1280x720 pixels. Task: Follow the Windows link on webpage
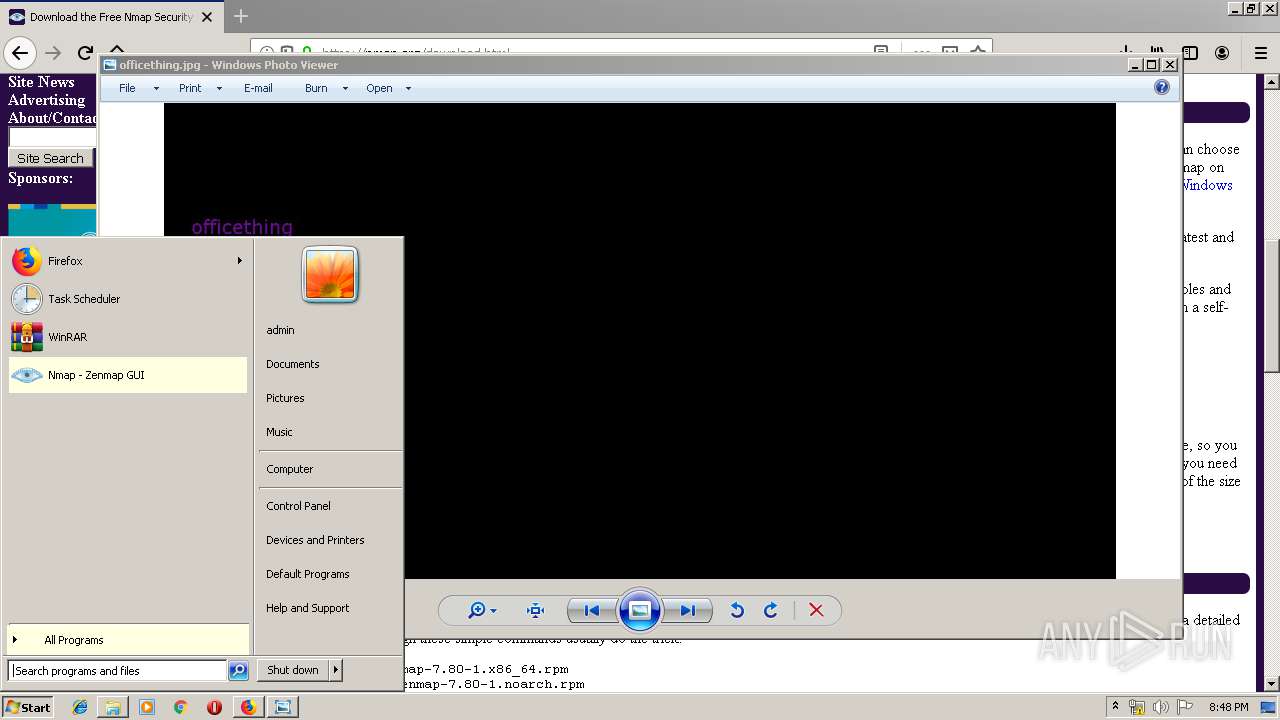(1208, 185)
